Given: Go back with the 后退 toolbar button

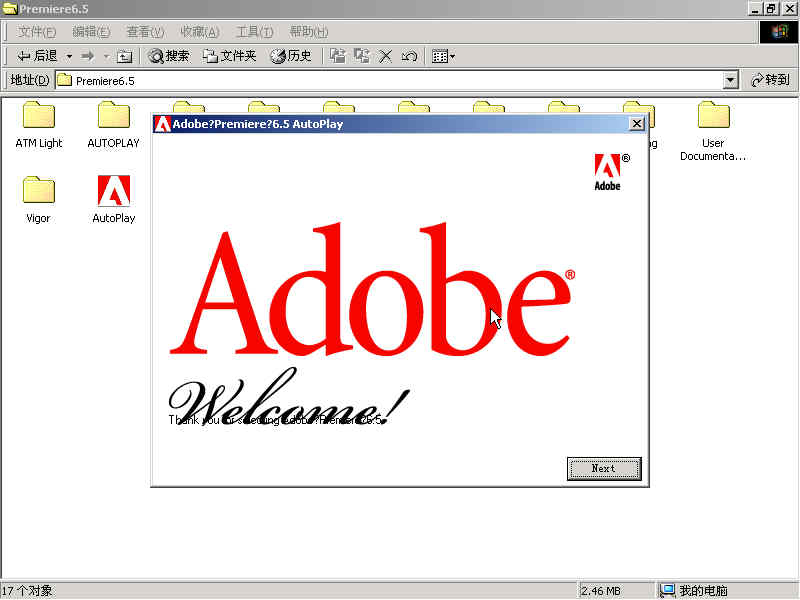Looking at the screenshot, I should 37,56.
